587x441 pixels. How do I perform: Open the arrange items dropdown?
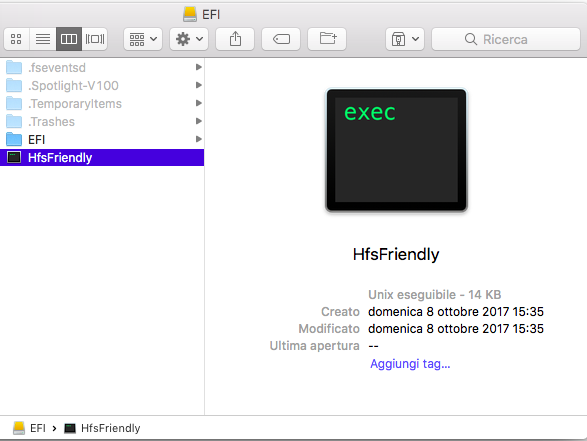(x=143, y=39)
